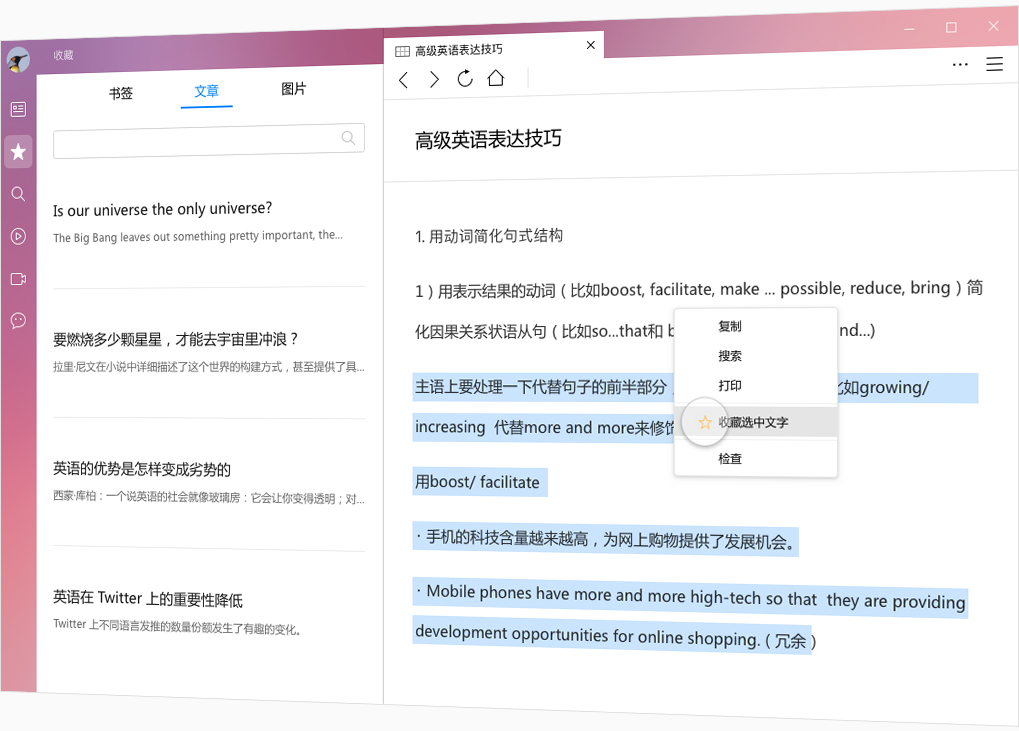
Task: Open the news feed sidebar icon
Action: pos(18,109)
